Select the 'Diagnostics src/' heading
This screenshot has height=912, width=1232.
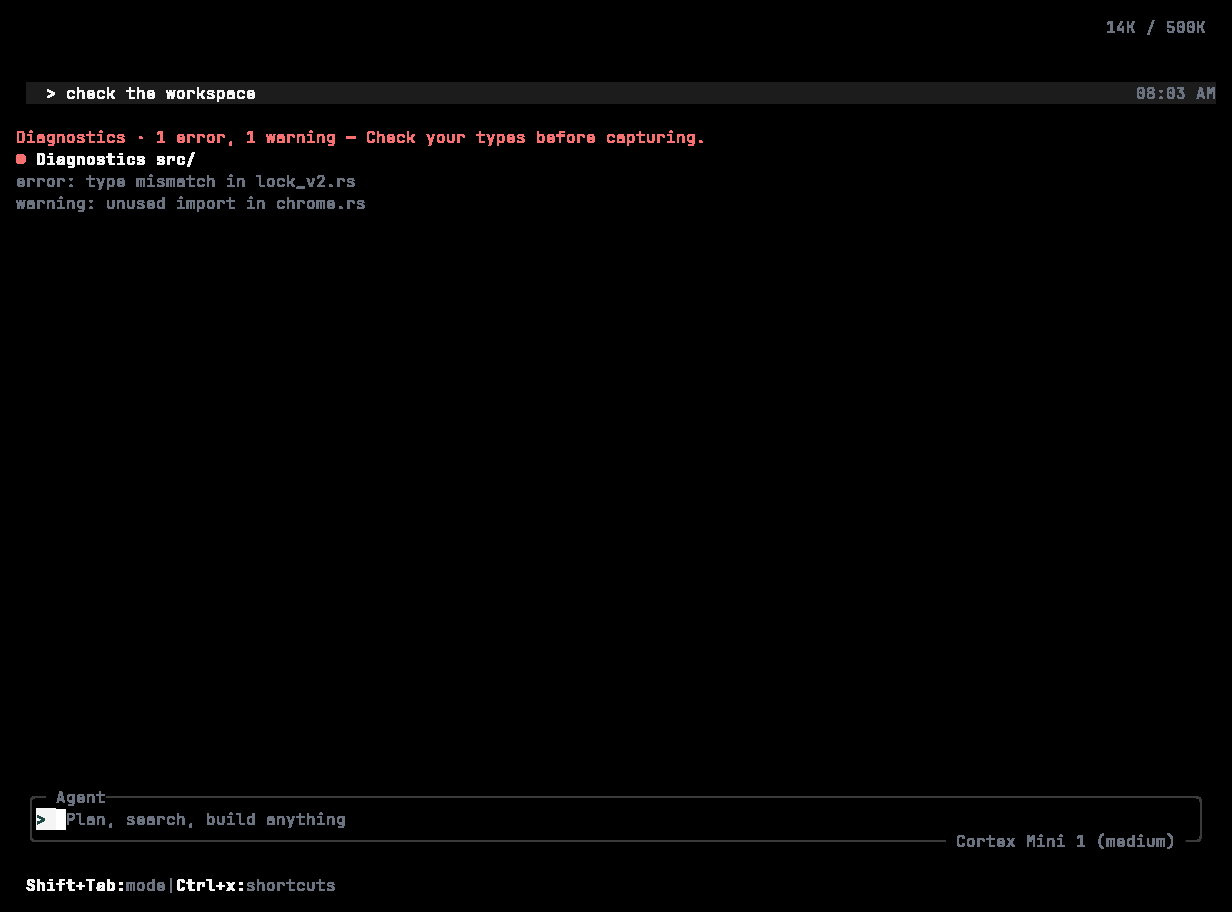[x=116, y=159]
